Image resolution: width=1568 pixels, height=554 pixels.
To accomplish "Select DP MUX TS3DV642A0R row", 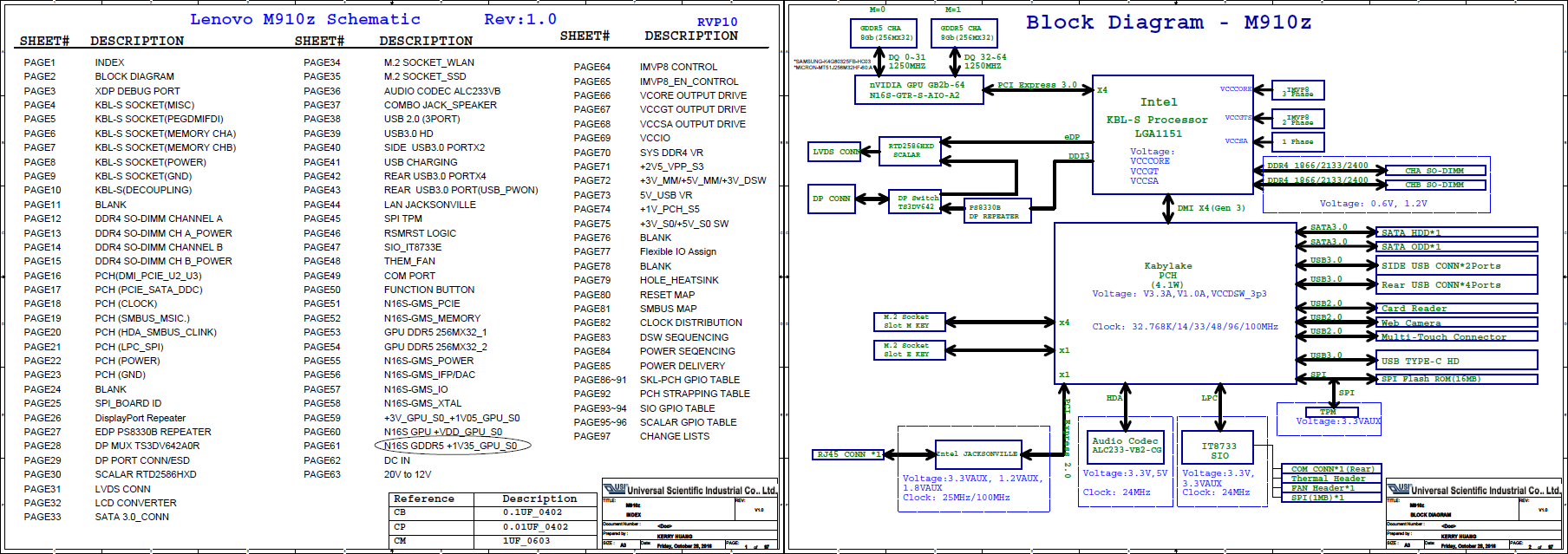I will [112, 446].
